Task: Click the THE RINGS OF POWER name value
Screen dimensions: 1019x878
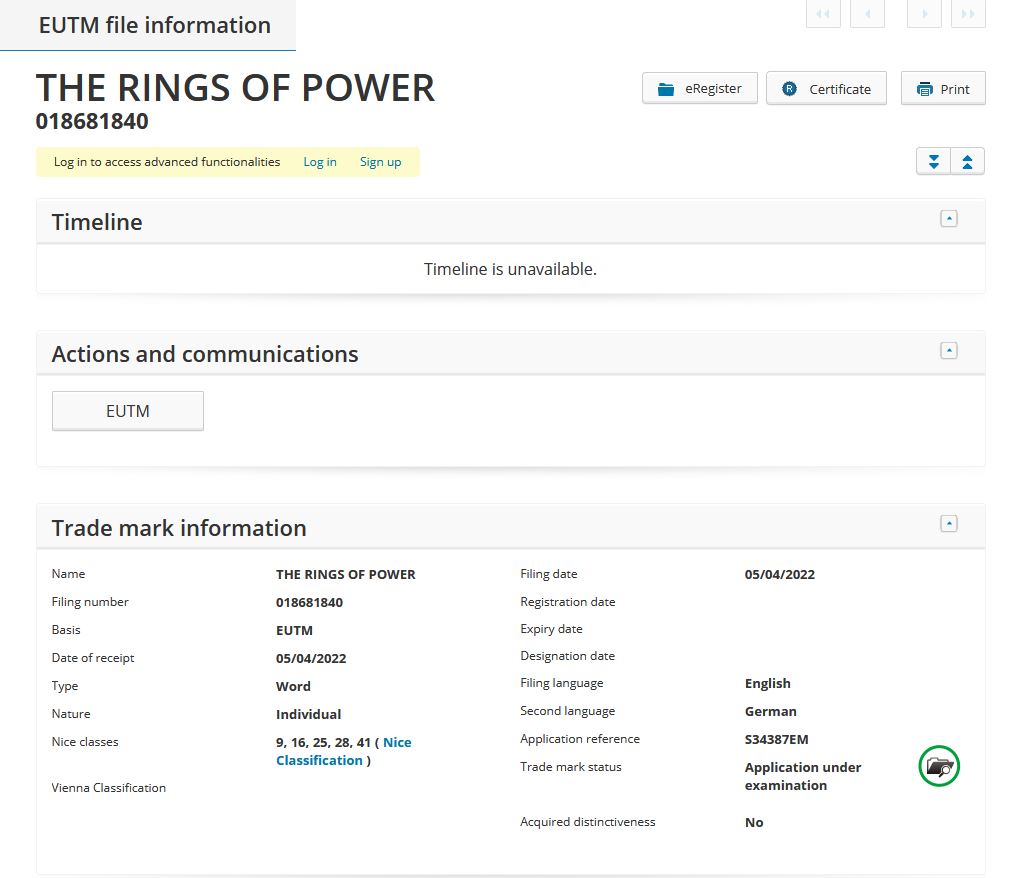Action: (x=346, y=575)
